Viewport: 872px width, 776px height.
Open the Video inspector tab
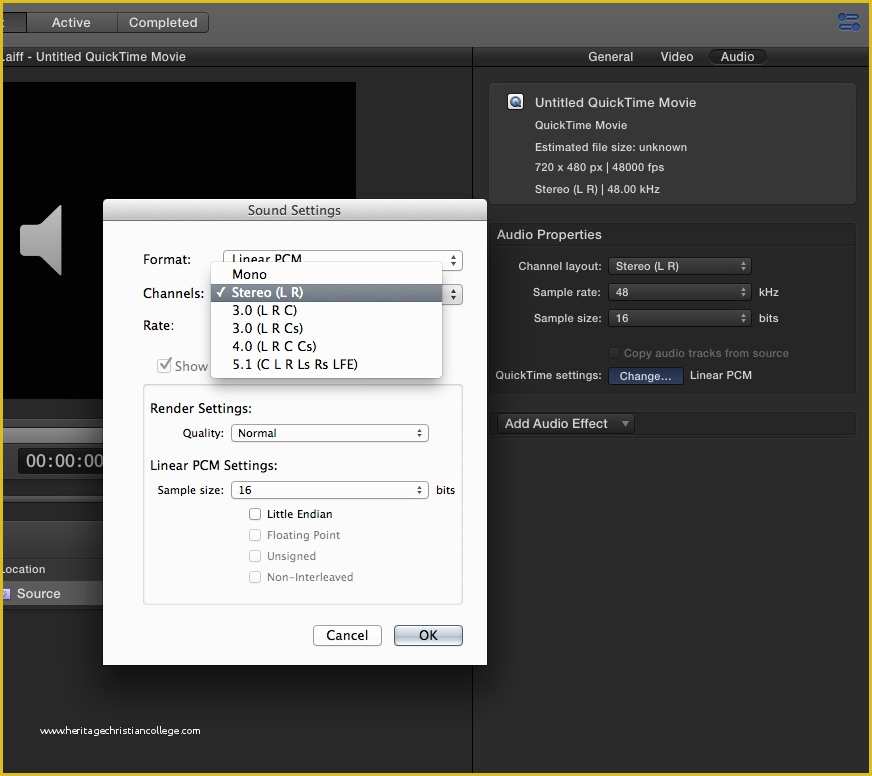pyautogui.click(x=677, y=57)
